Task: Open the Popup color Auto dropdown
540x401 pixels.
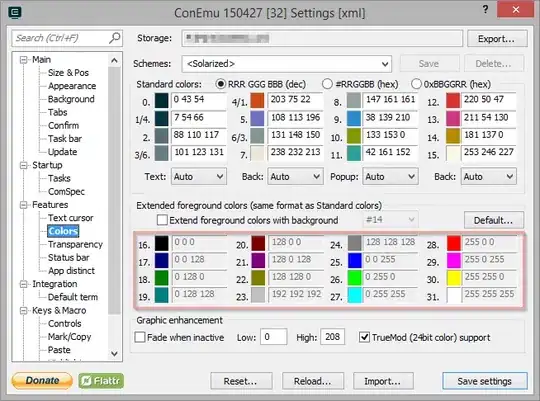Action: coord(390,177)
